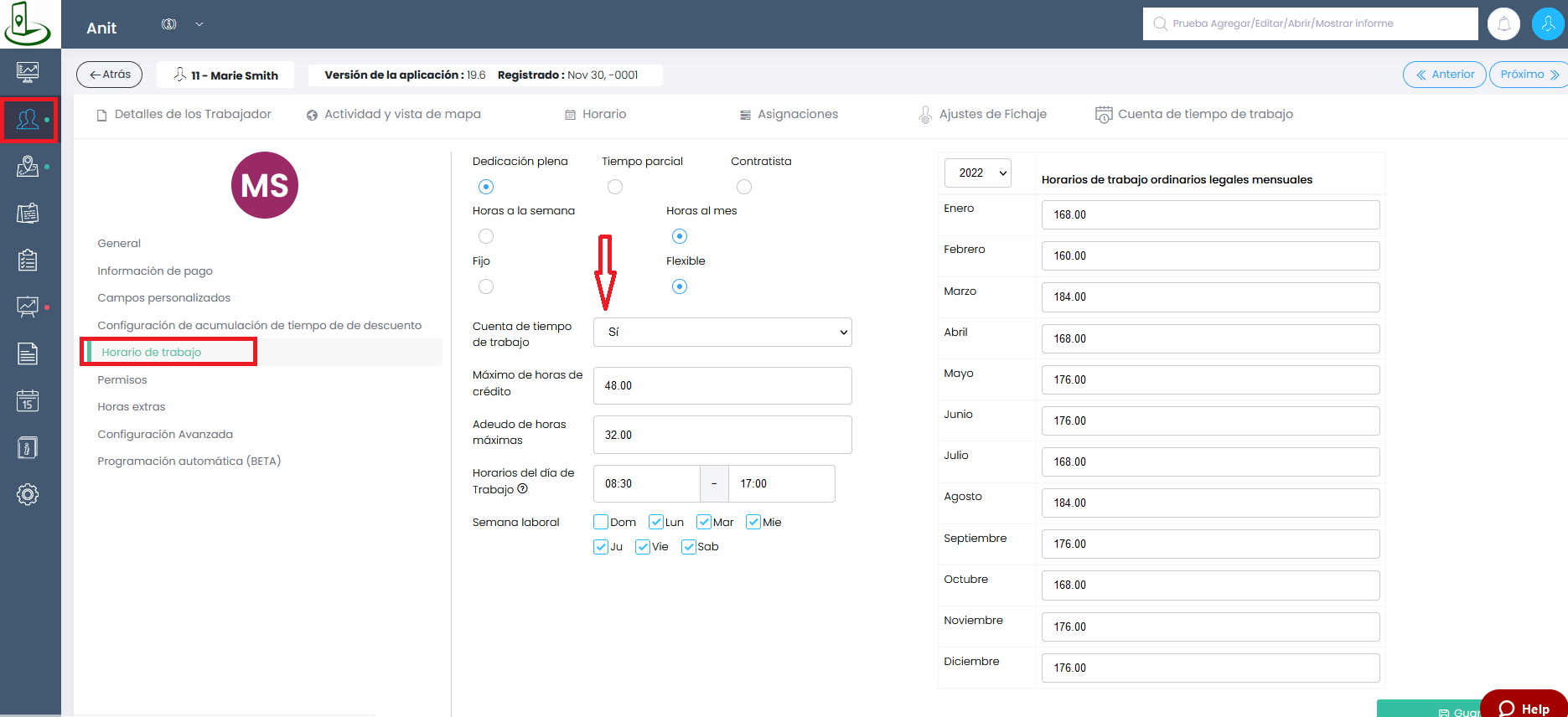The image size is (1568, 717).
Task: Open the General section
Action: (119, 244)
